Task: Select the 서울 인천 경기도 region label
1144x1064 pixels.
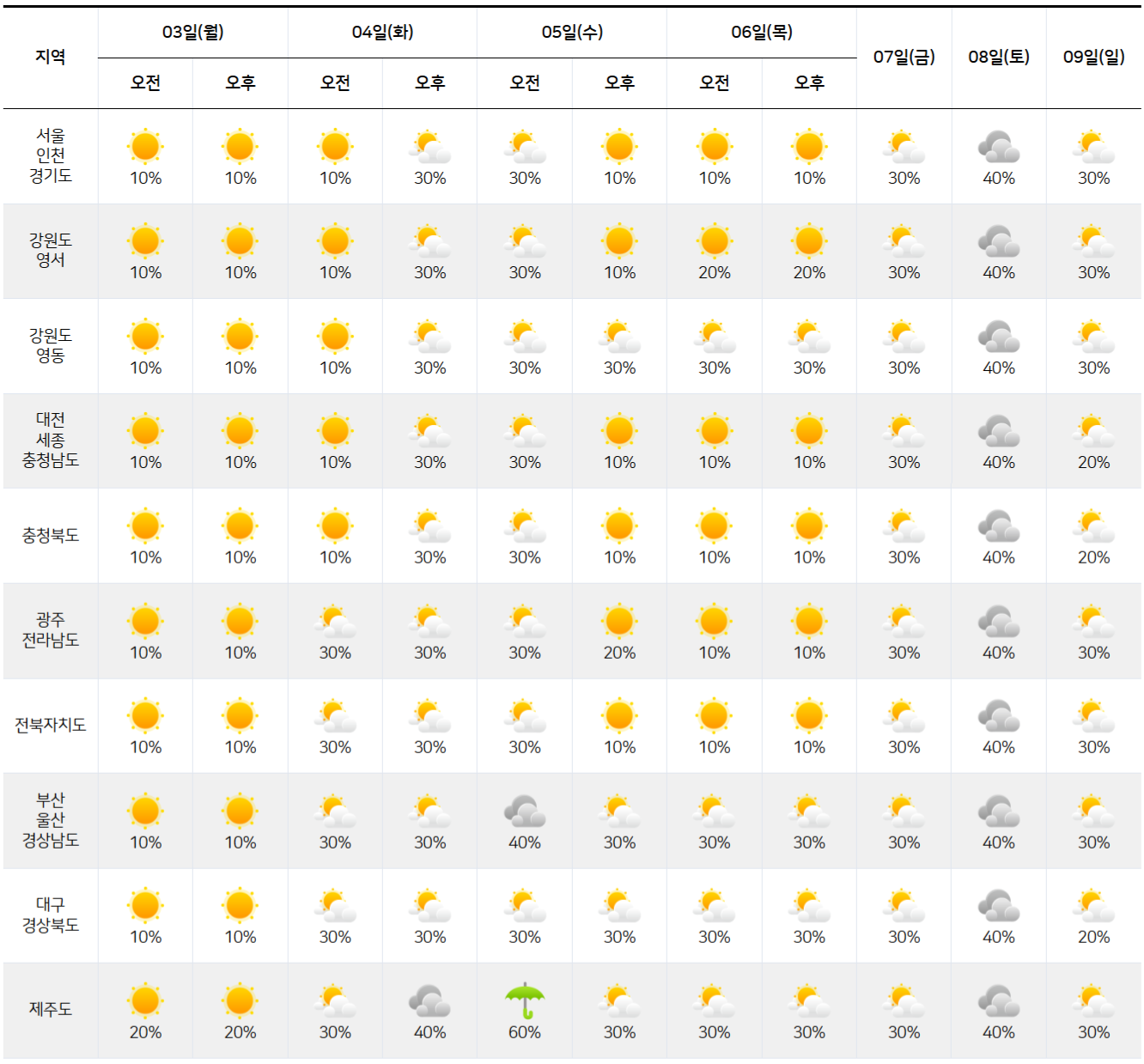Action: (51, 155)
